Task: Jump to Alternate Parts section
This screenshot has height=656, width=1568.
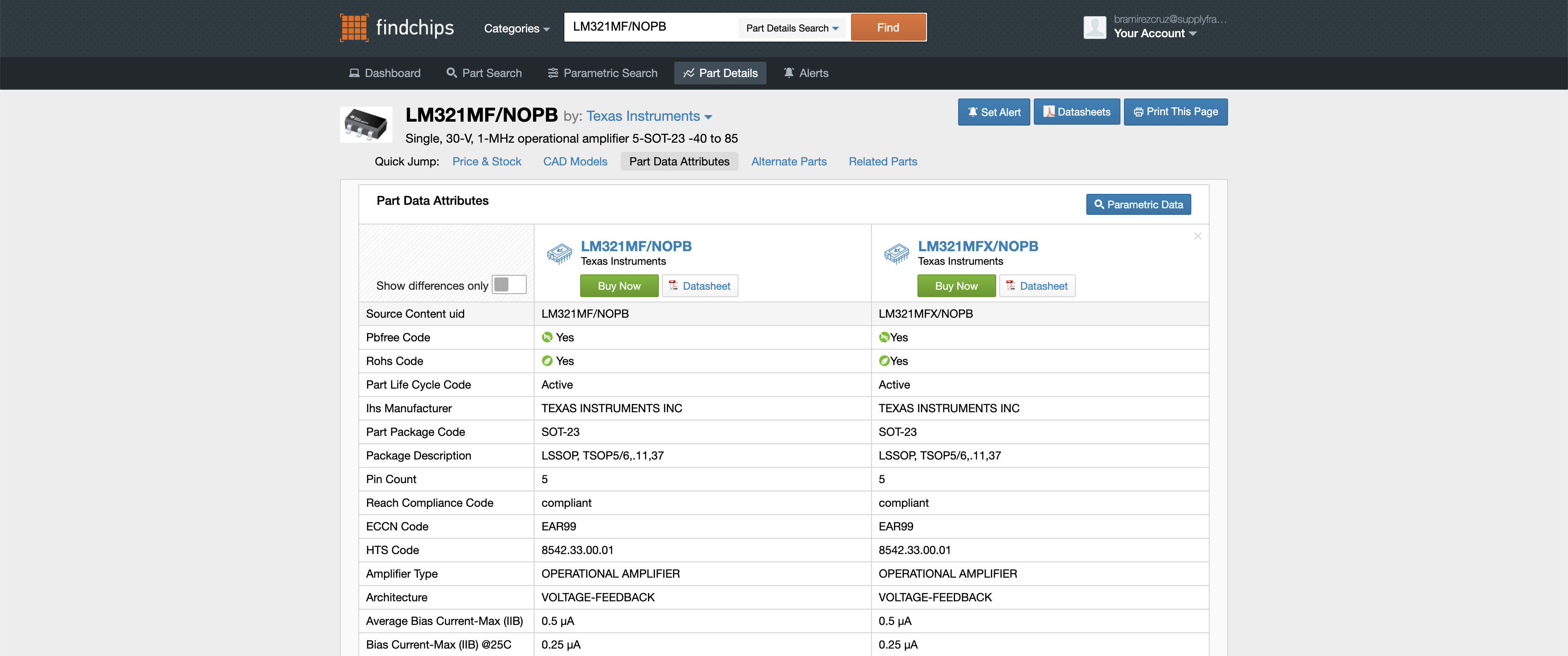Action: 789,161
